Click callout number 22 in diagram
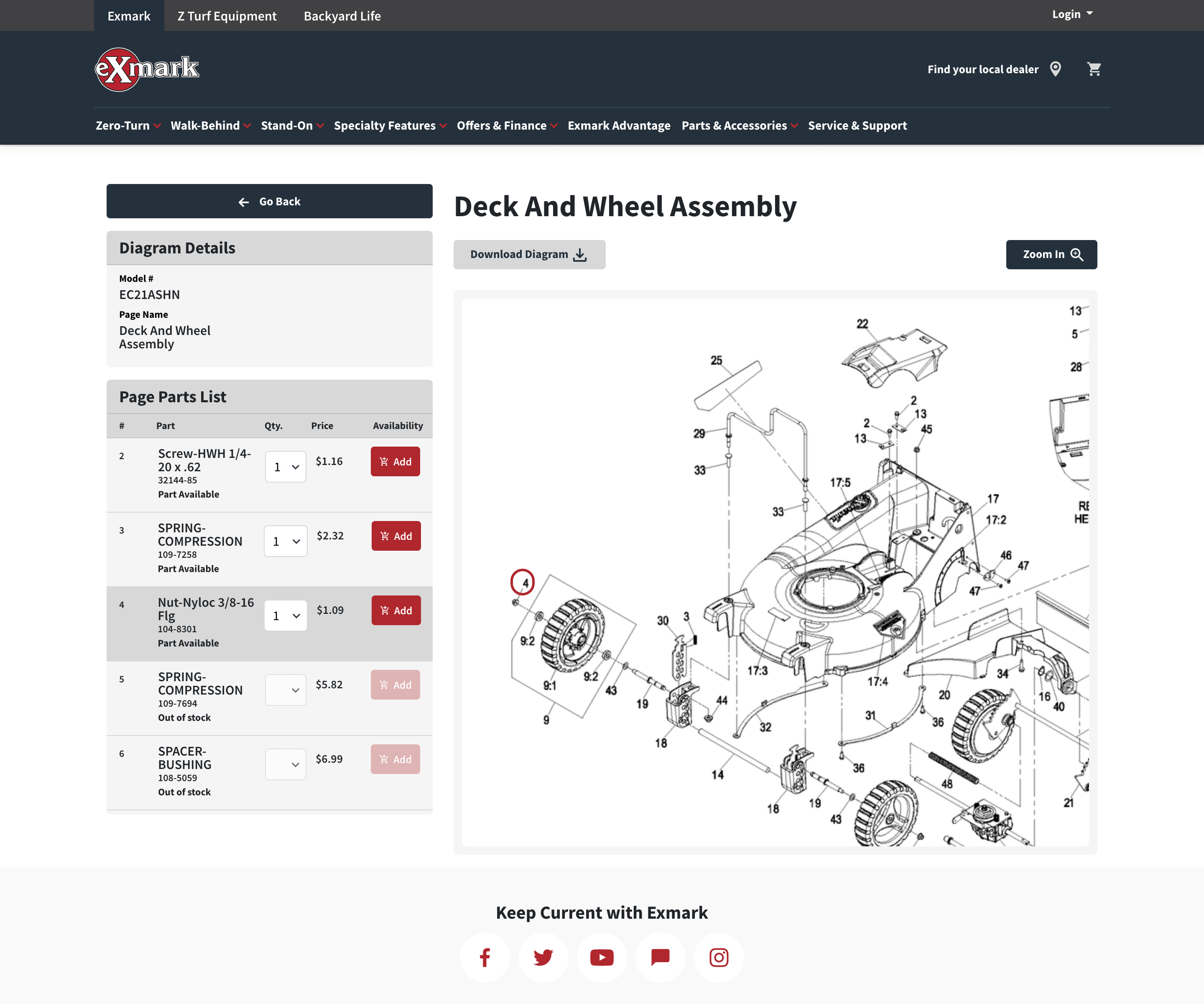Image resolution: width=1204 pixels, height=1004 pixels. pyautogui.click(x=862, y=324)
